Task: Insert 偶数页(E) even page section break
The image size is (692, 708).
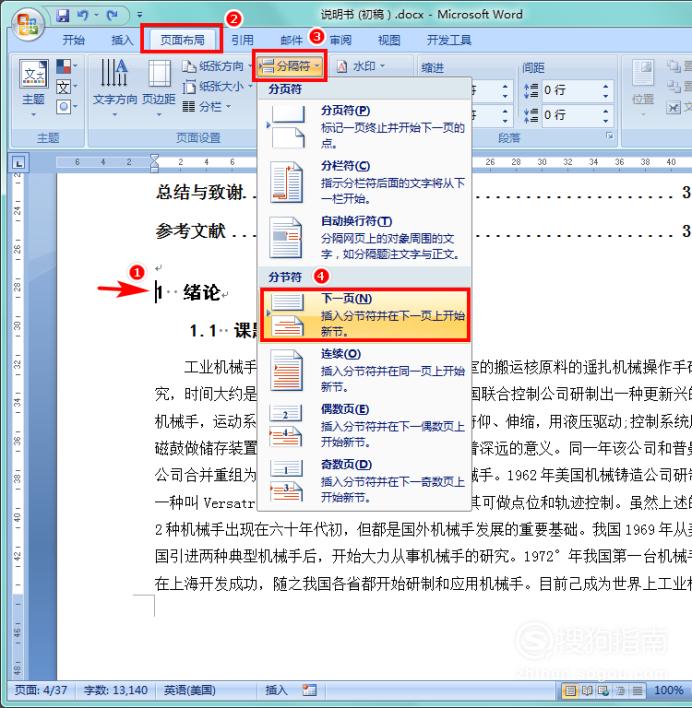Action: point(365,426)
